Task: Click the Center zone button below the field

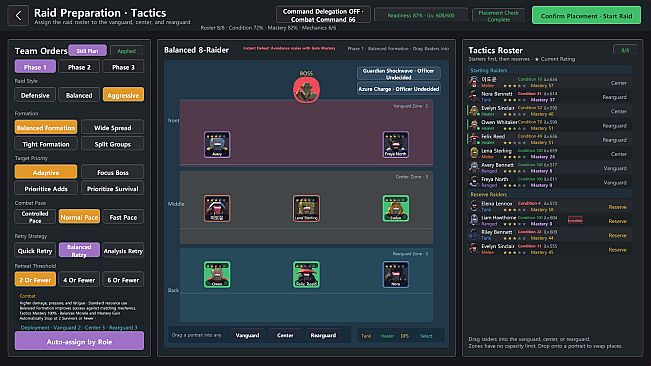Action: pos(285,335)
